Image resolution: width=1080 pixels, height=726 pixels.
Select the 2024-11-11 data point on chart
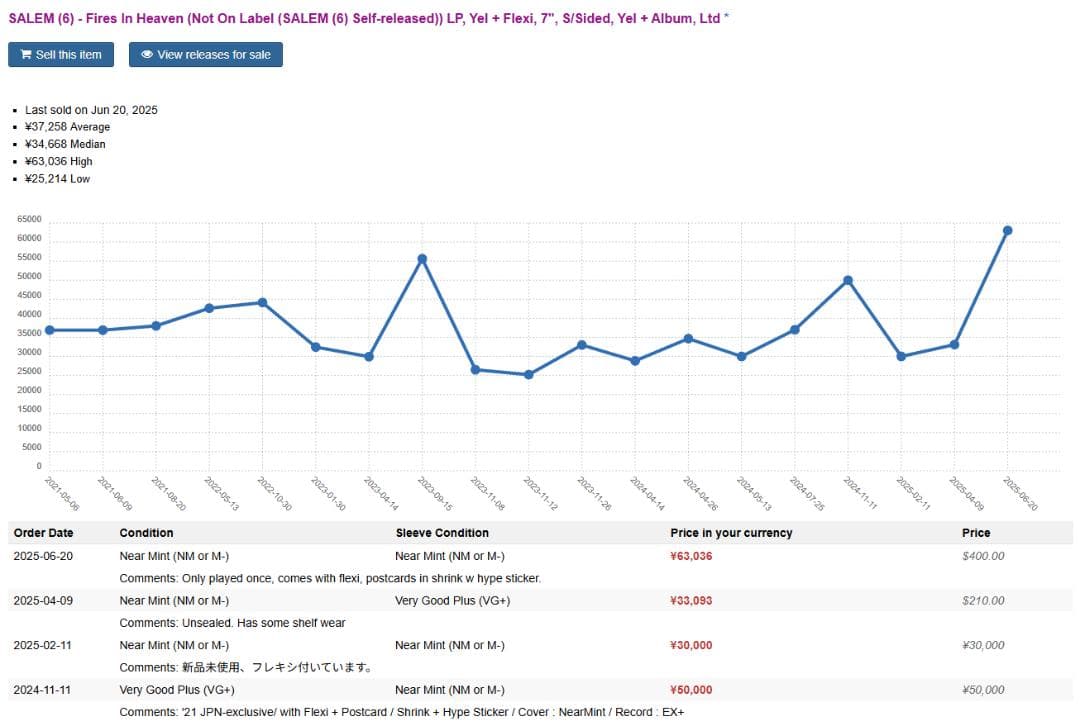pyautogui.click(x=848, y=280)
